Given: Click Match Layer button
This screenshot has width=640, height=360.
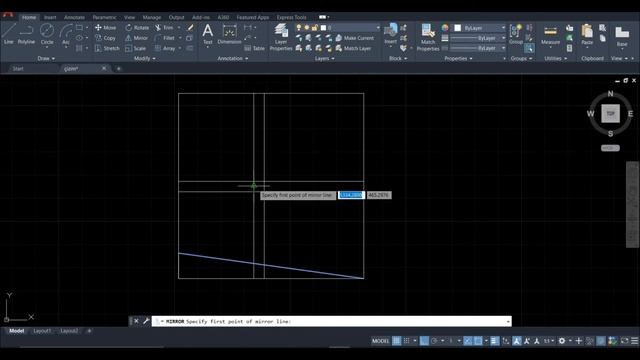Looking at the screenshot, I should point(353,48).
